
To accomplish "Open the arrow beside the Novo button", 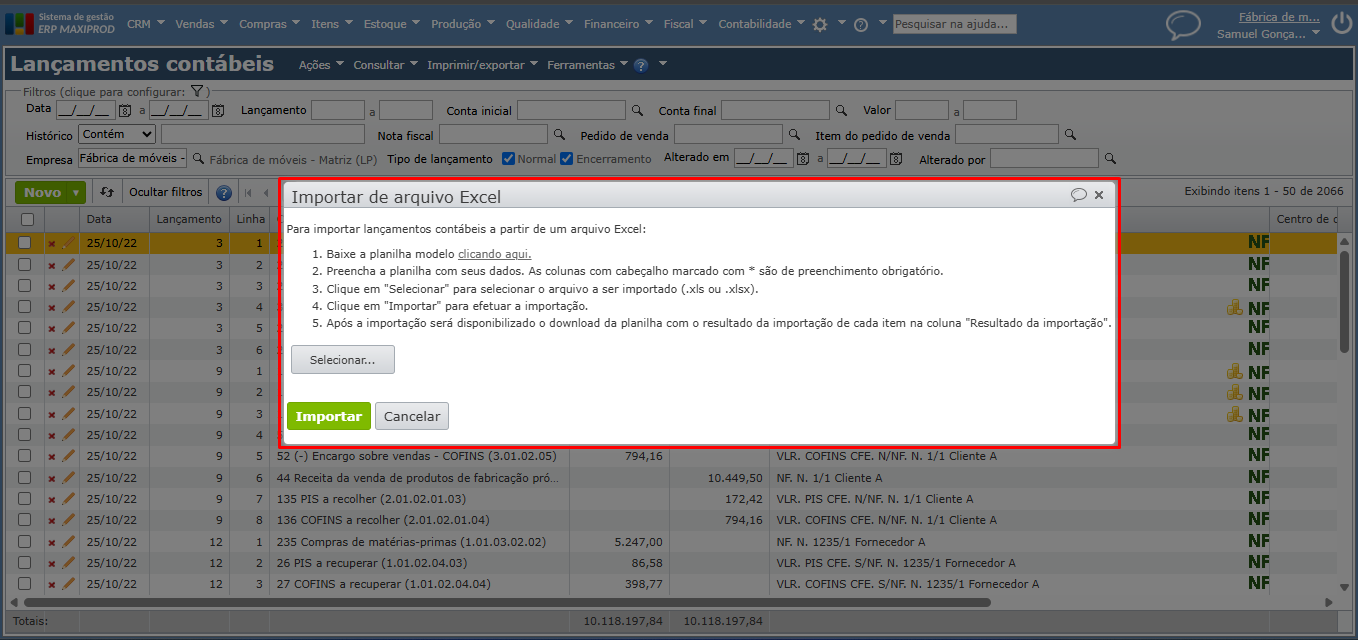I will coord(78,192).
